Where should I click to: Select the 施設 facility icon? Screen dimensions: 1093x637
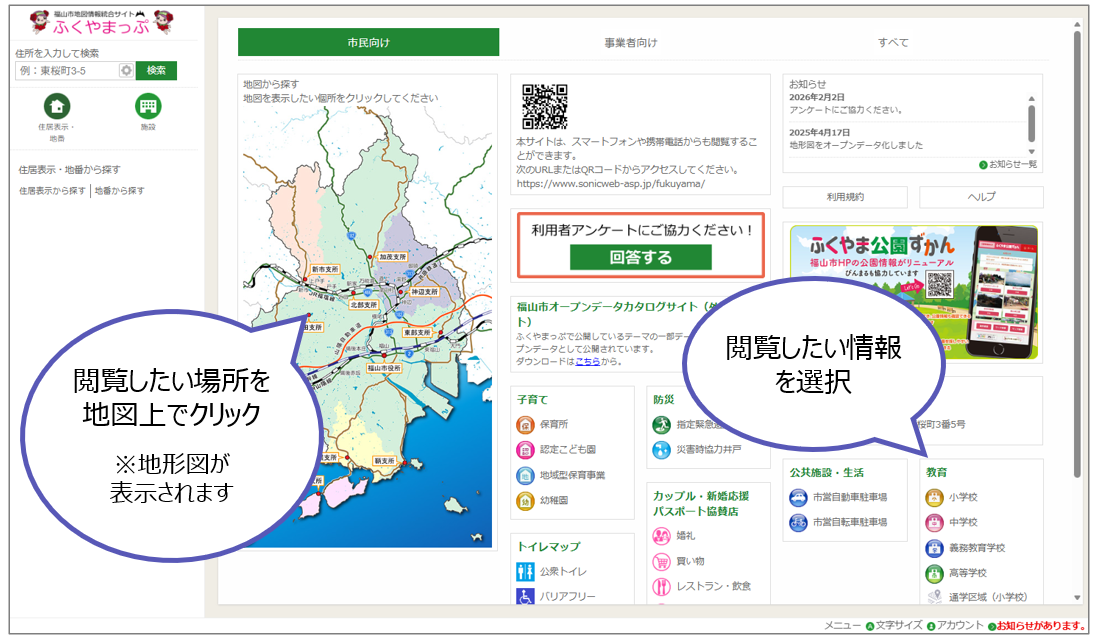tap(148, 106)
